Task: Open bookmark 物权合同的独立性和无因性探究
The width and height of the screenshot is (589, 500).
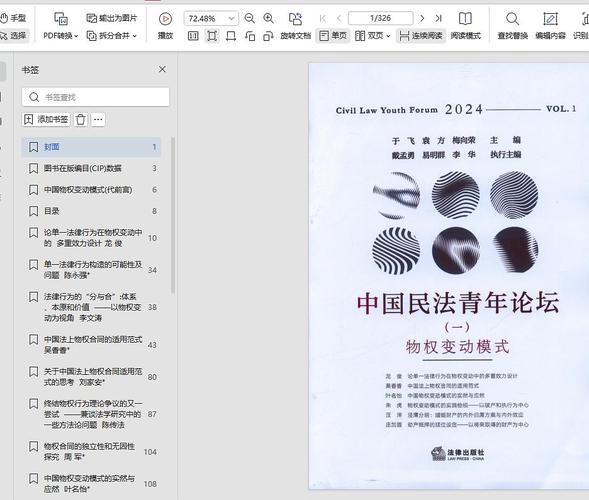Action: tap(91, 452)
